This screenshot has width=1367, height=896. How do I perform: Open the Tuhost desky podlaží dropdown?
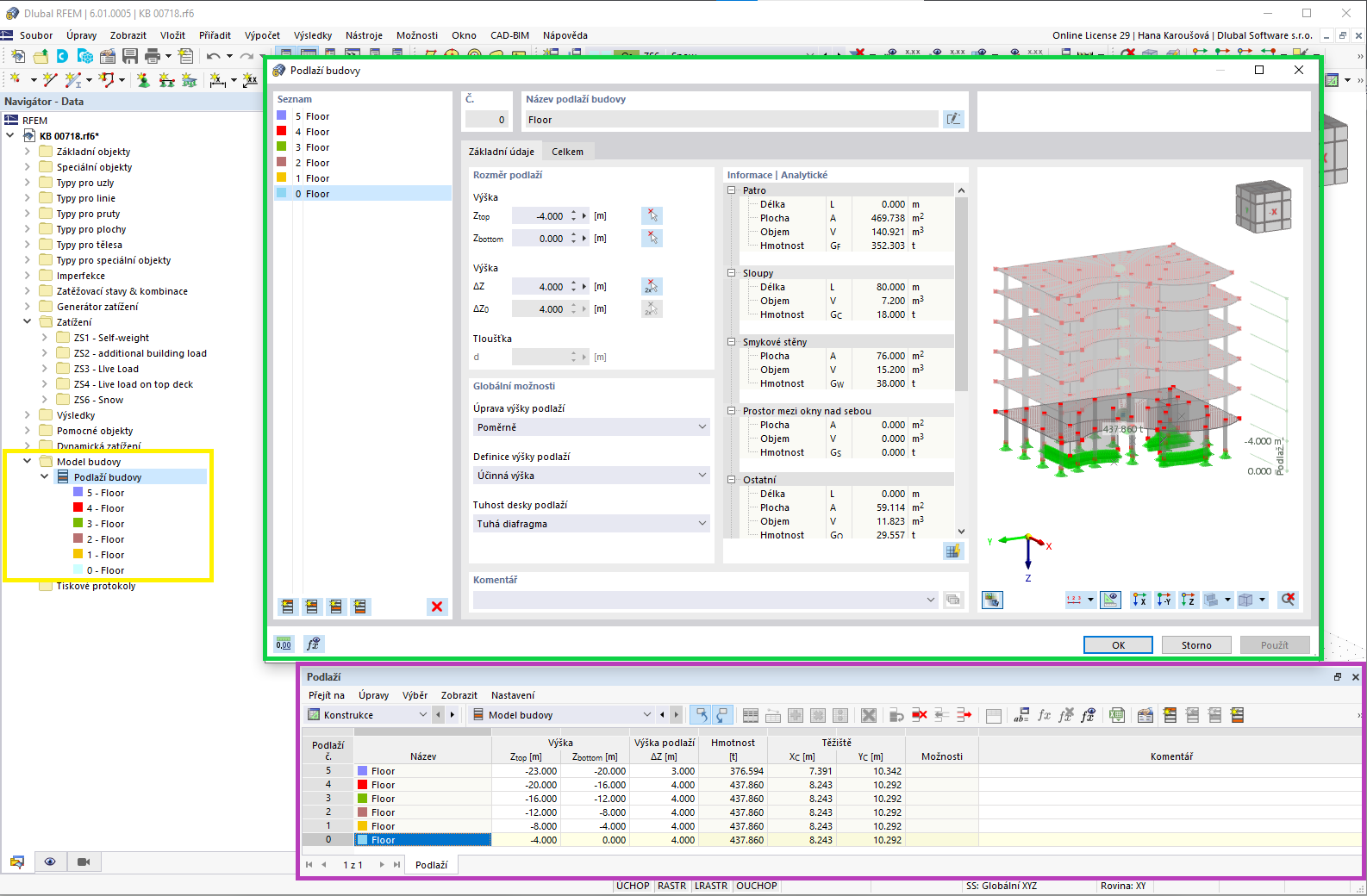coord(591,524)
